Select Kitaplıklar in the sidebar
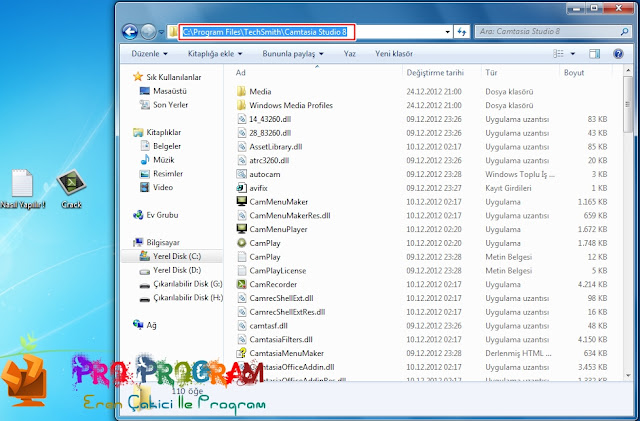 163,132
